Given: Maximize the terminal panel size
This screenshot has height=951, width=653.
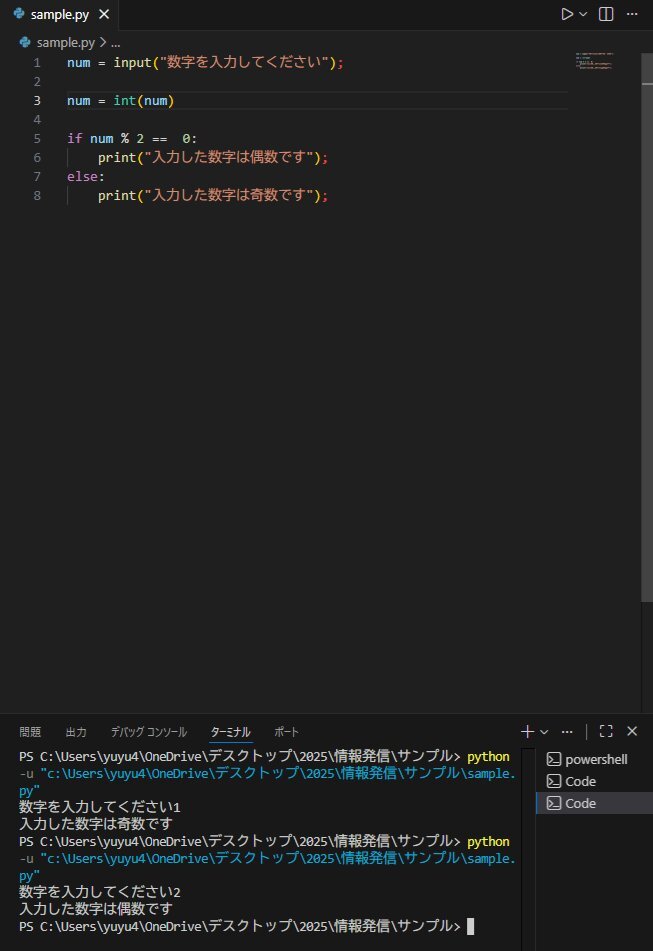Looking at the screenshot, I should pos(605,732).
